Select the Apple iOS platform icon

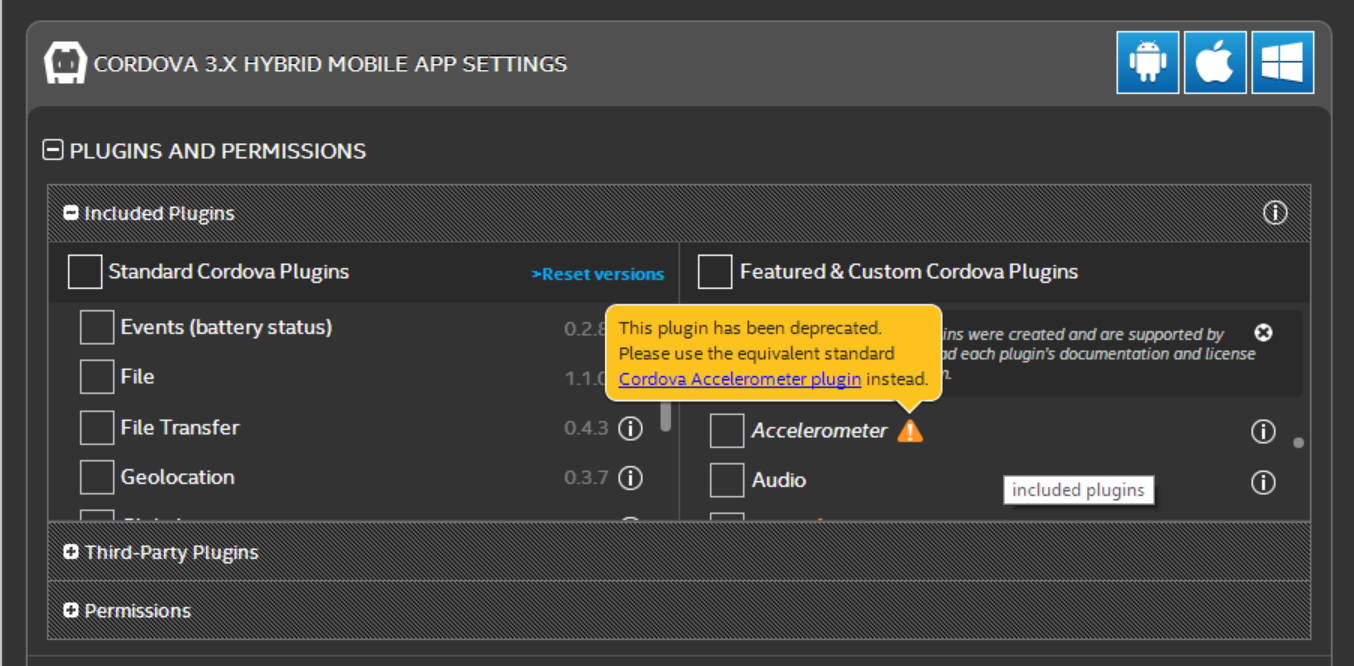[1215, 63]
